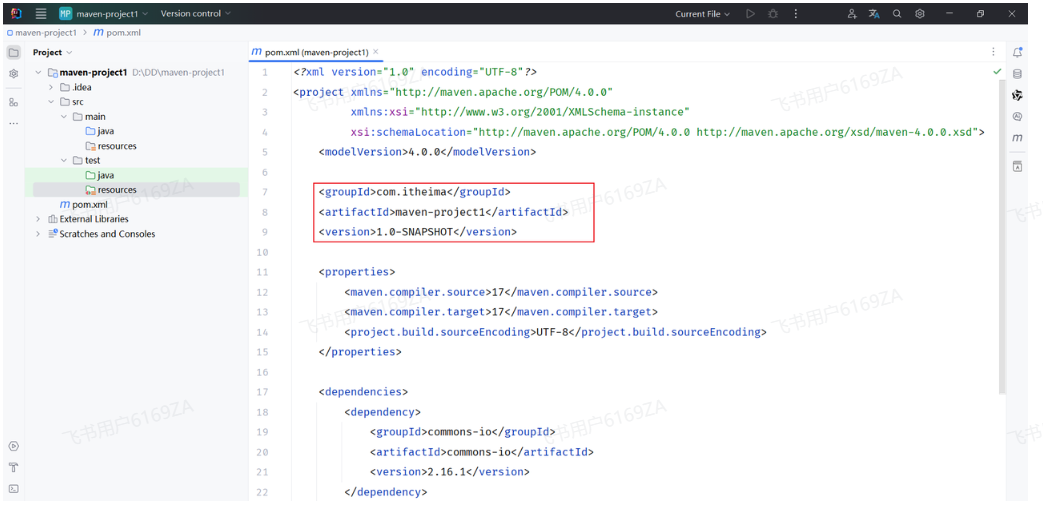Run the current file with play button
This screenshot has height=510, width=1043.
coord(750,14)
